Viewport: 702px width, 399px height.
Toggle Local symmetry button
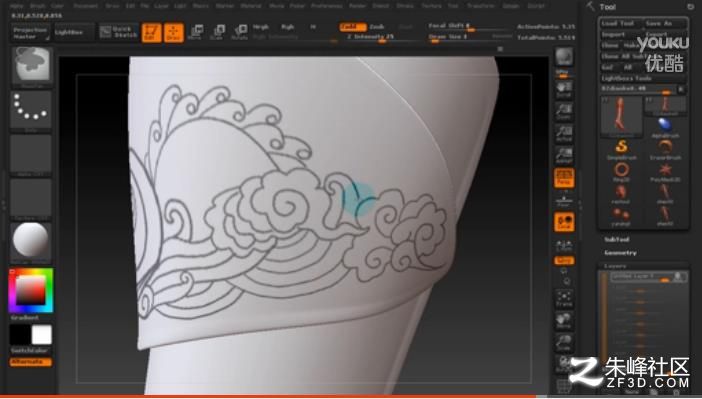(x=564, y=222)
